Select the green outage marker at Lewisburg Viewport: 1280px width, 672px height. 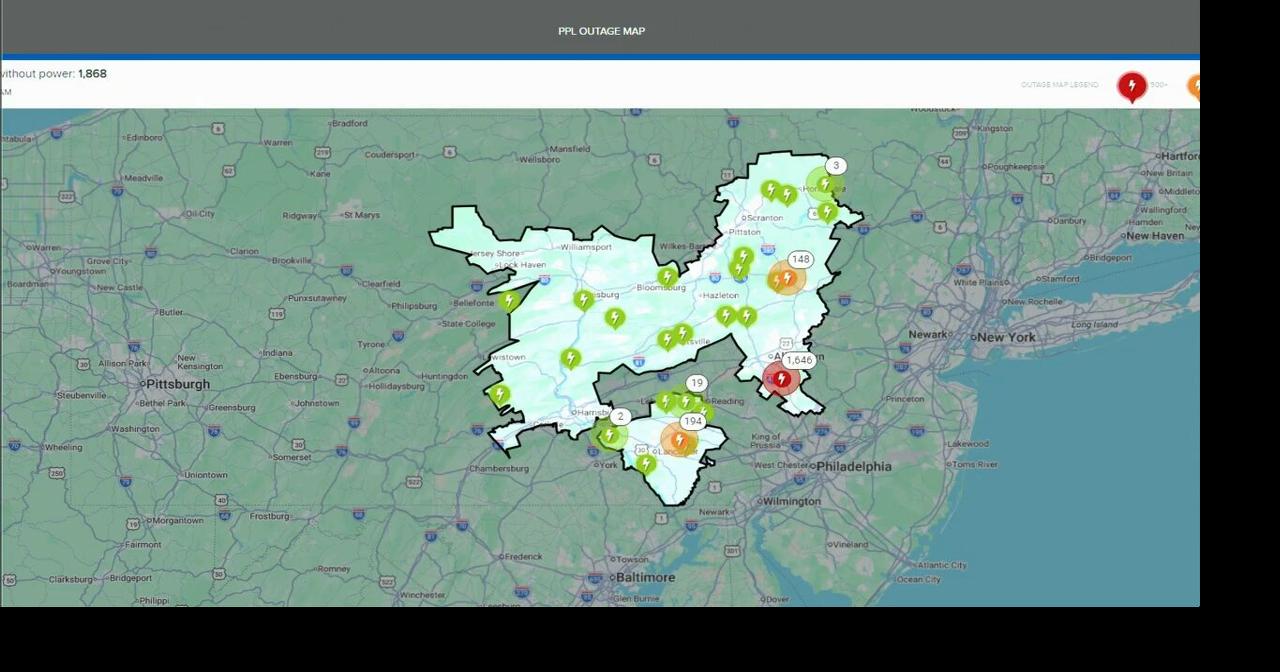click(584, 299)
